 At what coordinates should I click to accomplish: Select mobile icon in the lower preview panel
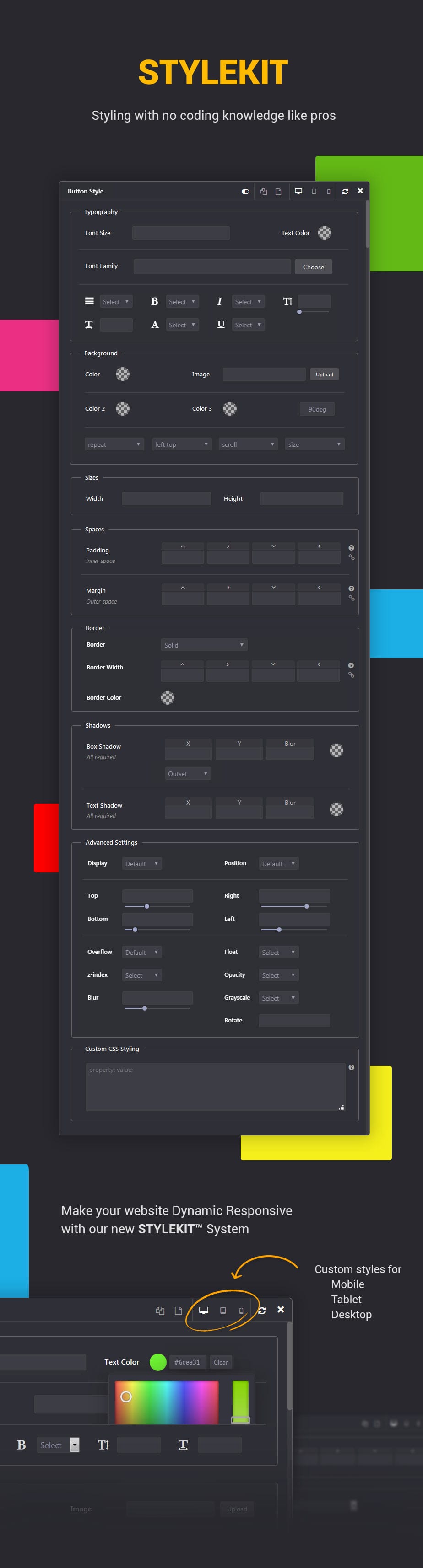(x=241, y=1311)
